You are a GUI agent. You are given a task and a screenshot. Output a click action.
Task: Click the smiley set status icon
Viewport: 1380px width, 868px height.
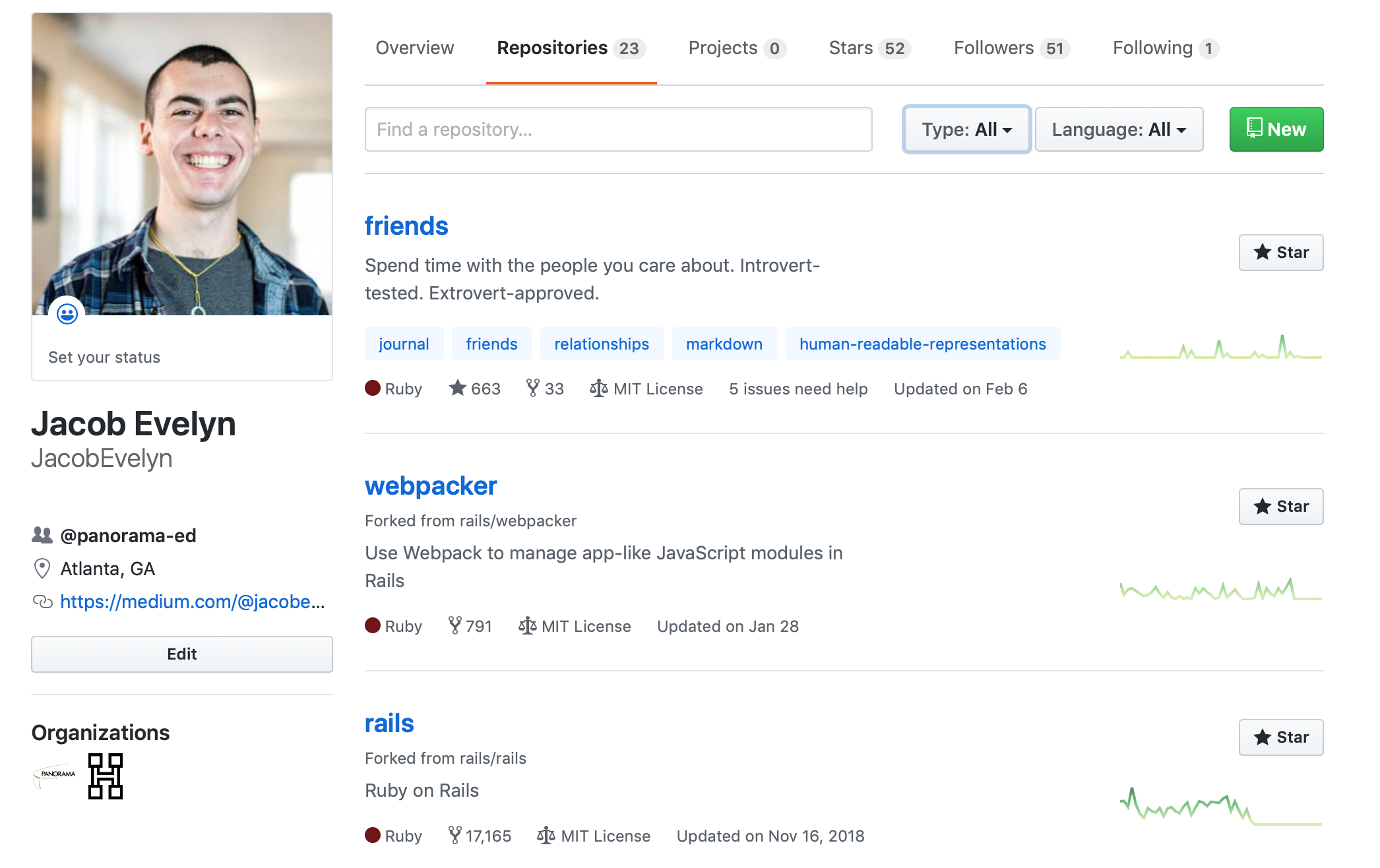tap(67, 314)
